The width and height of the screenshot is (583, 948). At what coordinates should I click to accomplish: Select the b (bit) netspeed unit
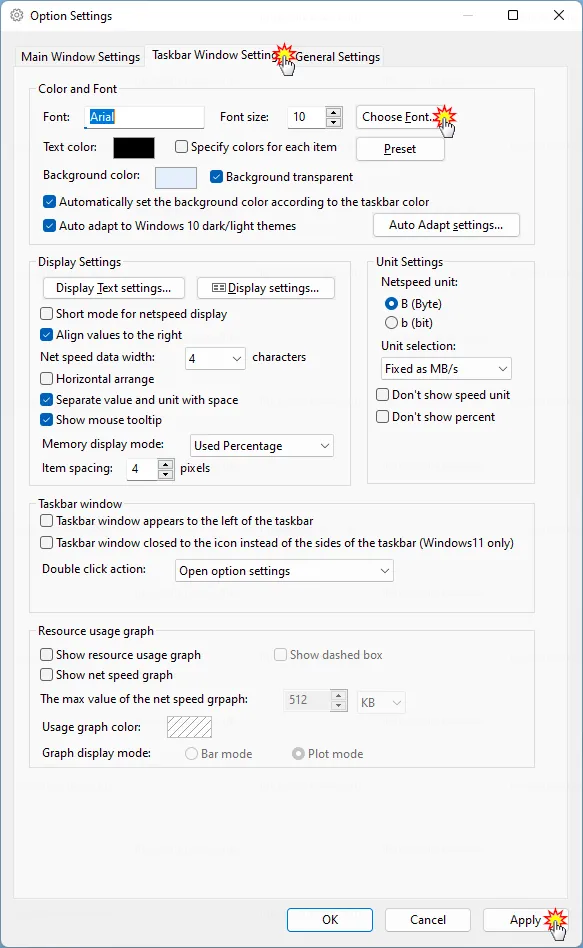(391, 323)
